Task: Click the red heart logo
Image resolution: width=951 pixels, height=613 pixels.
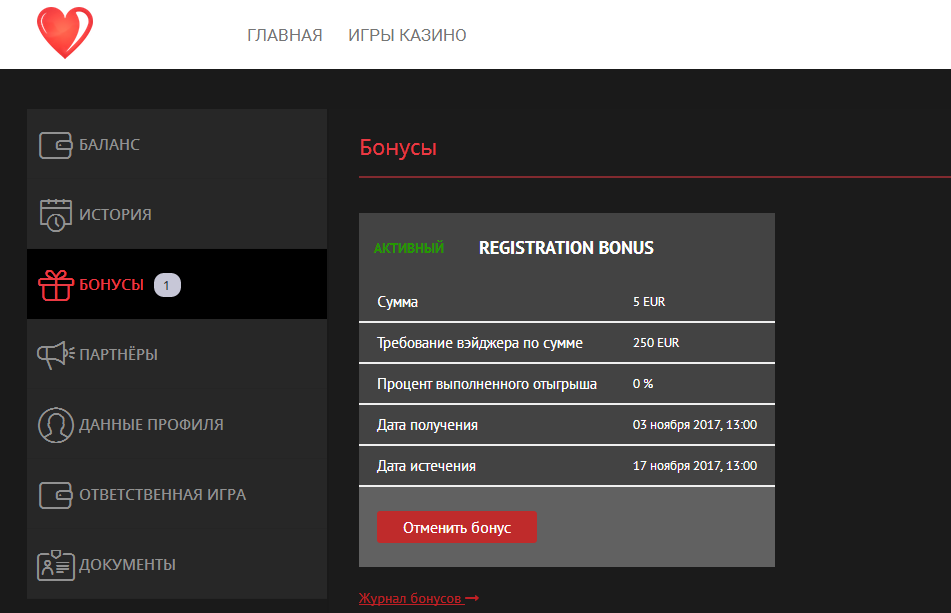Action: [x=64, y=32]
